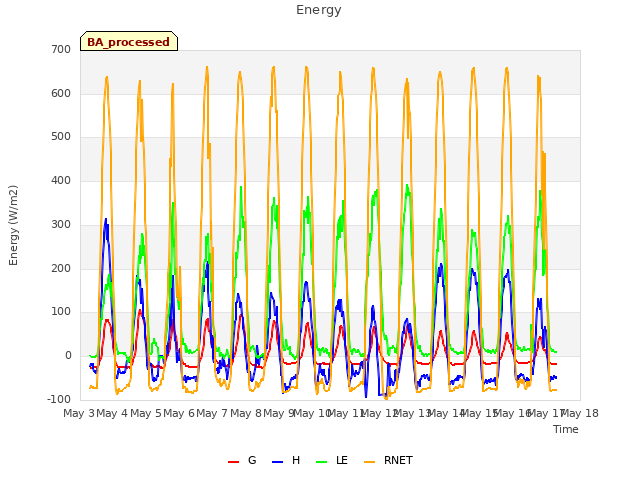Click the May 8 x-axis label
Screen dimensions: 640x480
246,413
